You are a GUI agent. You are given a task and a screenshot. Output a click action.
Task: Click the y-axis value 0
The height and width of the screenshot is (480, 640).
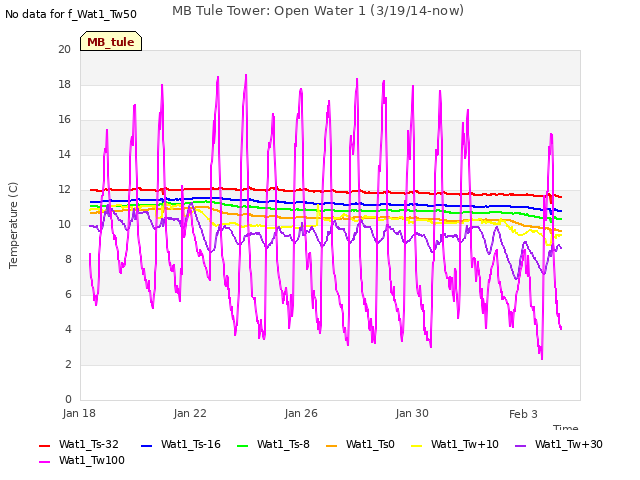[x=68, y=399]
